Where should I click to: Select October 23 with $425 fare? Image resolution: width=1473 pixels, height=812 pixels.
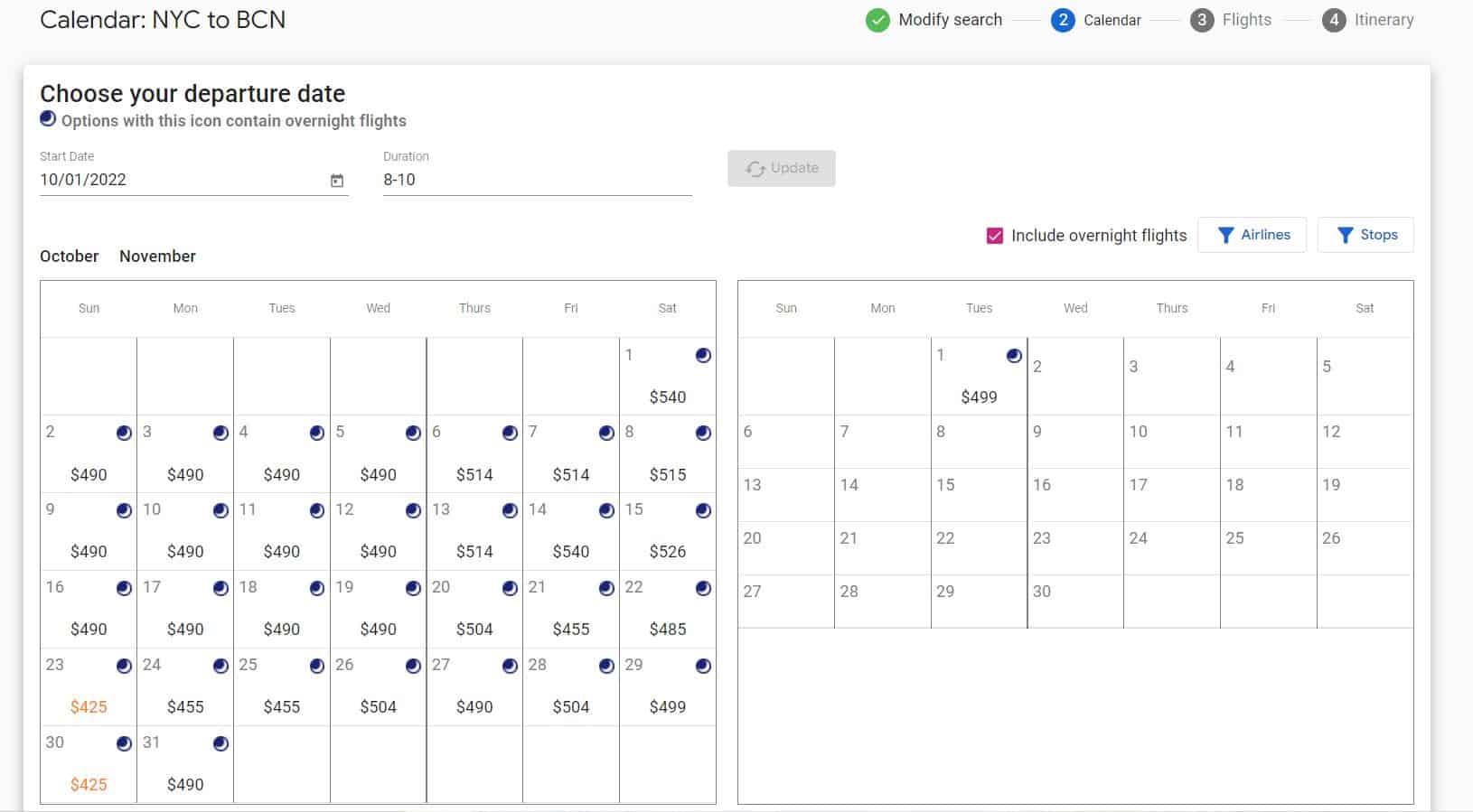coord(89,687)
